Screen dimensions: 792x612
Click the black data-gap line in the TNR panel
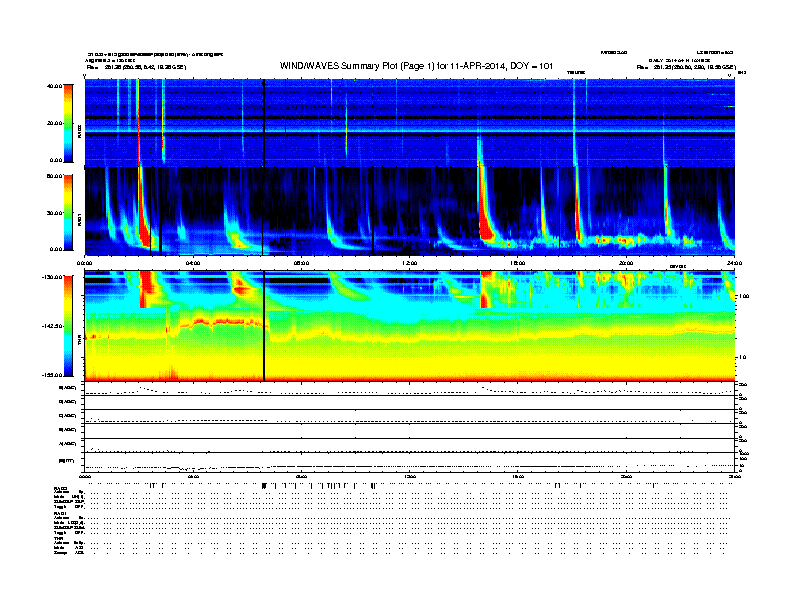click(264, 326)
